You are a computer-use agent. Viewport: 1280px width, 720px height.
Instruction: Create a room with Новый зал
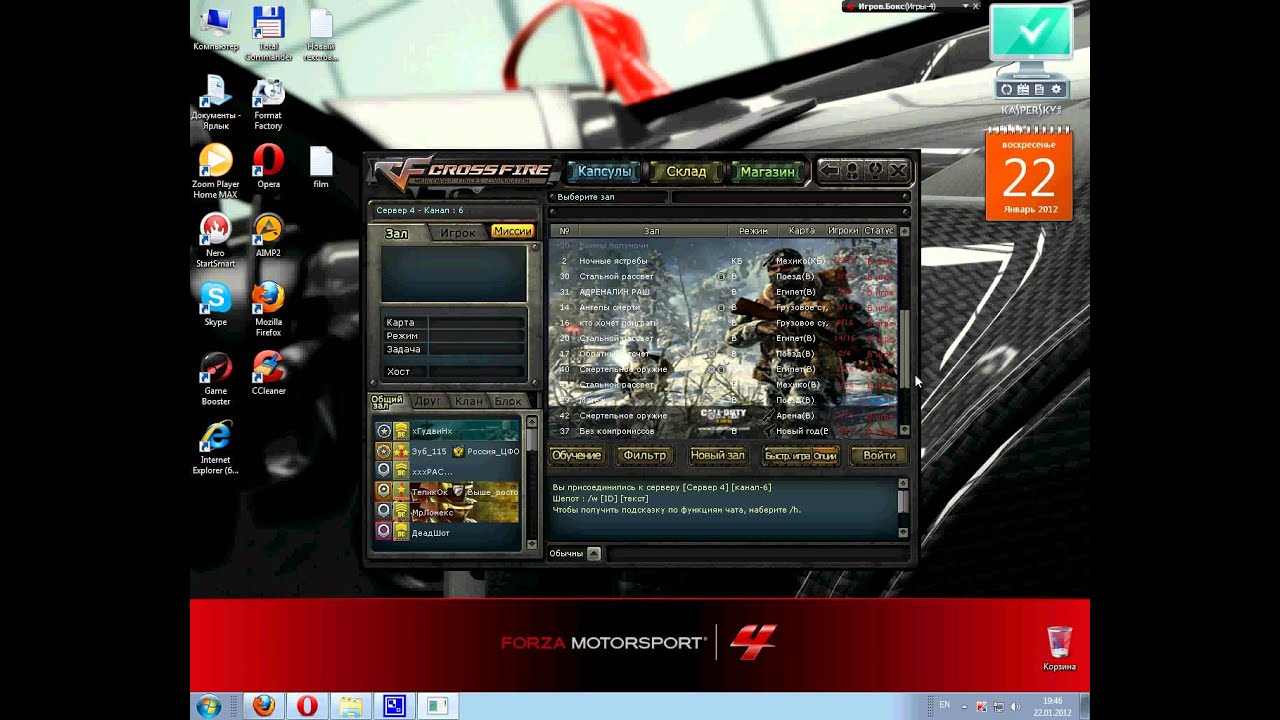click(x=717, y=455)
